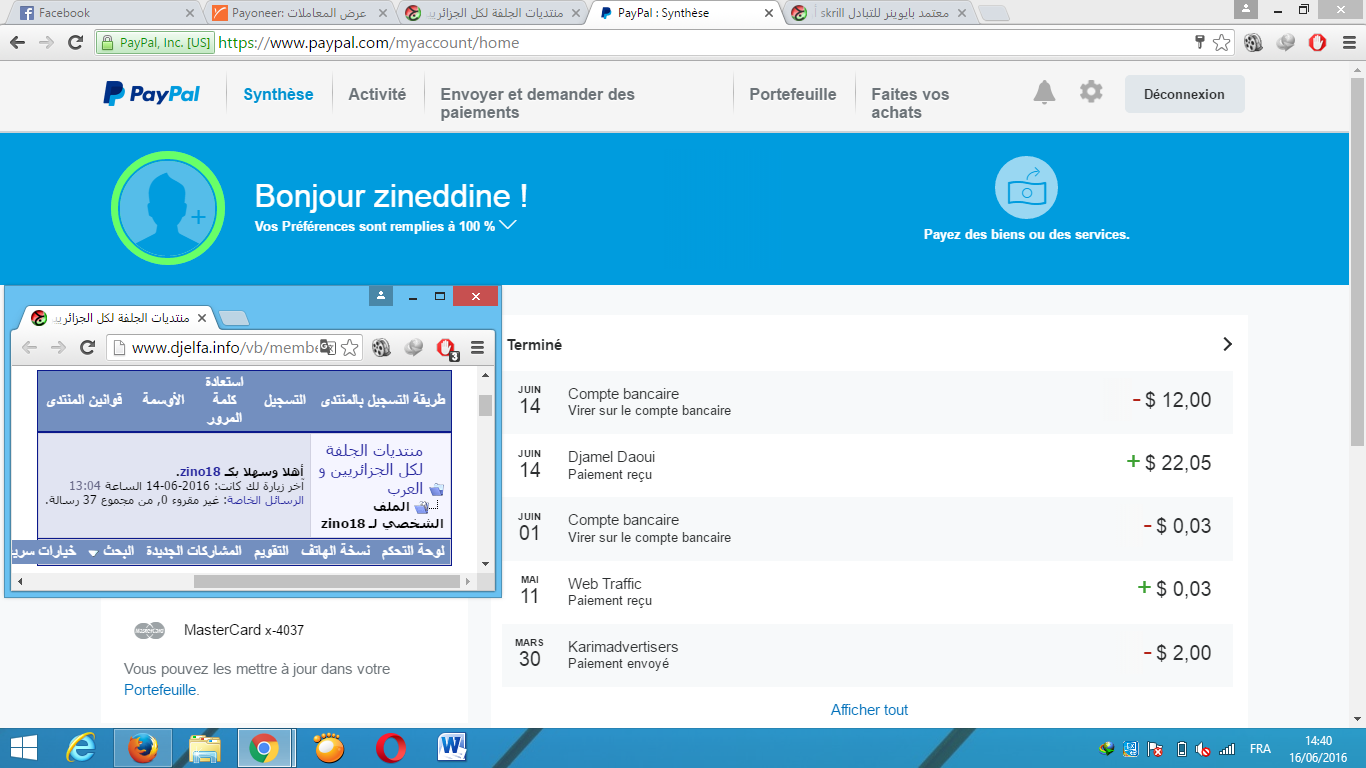Go back in the djelfa window
1366x768 pixels.
pos(29,347)
